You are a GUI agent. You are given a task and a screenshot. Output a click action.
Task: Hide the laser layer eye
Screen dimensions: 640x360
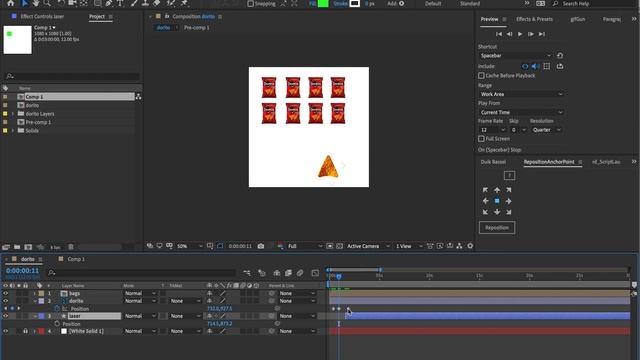point(6,316)
